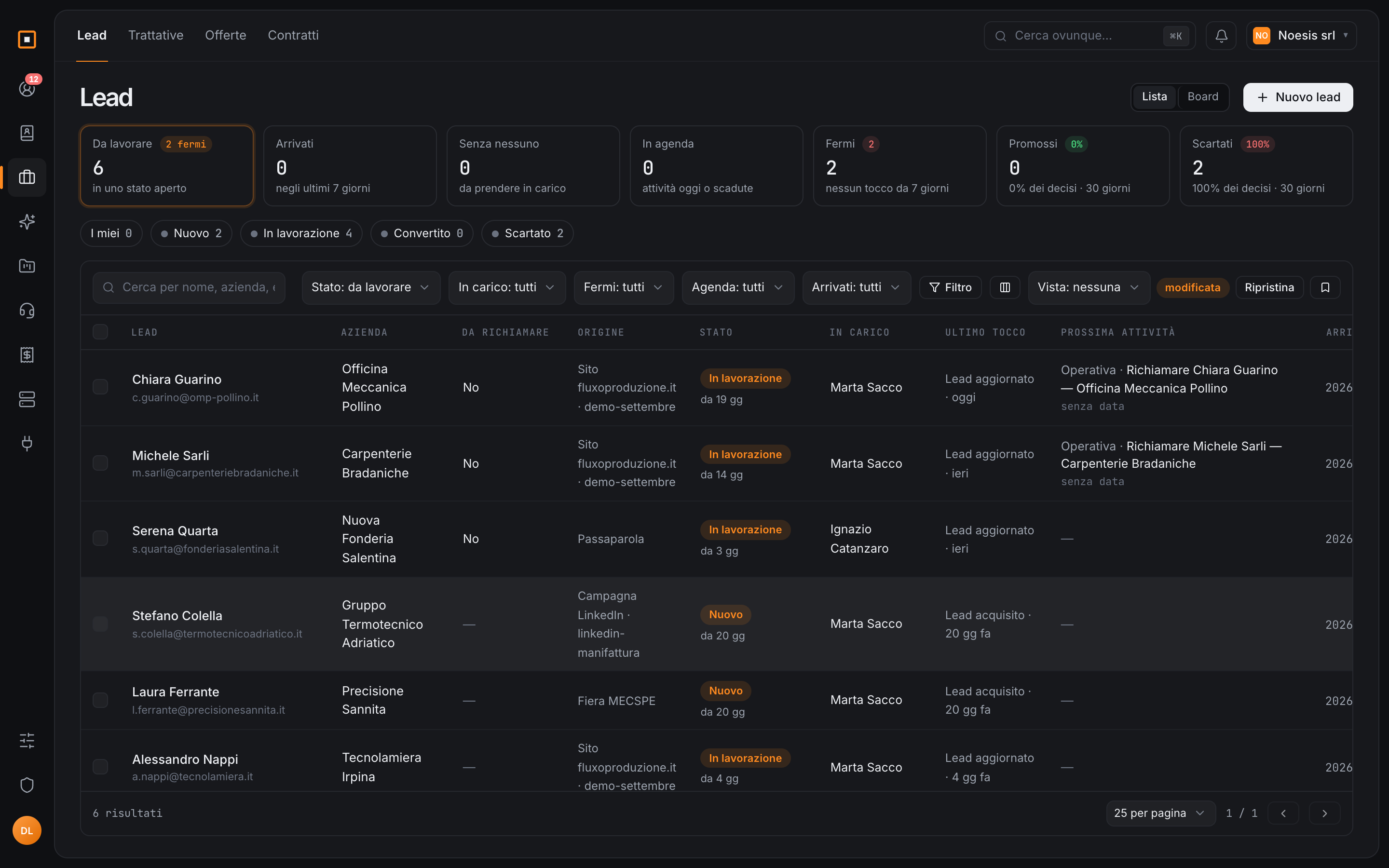The image size is (1389, 868).
Task: Select the Stefano Colella row checkbox
Action: 100,624
